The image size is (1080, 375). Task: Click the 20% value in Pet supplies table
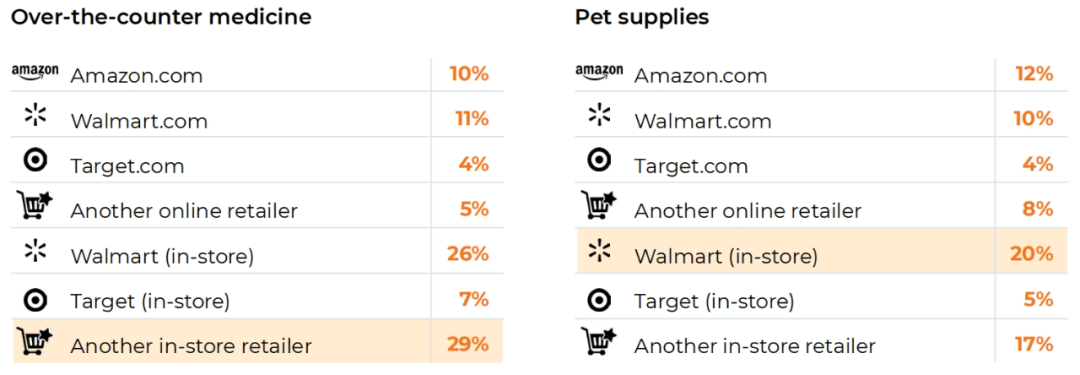point(1032,254)
